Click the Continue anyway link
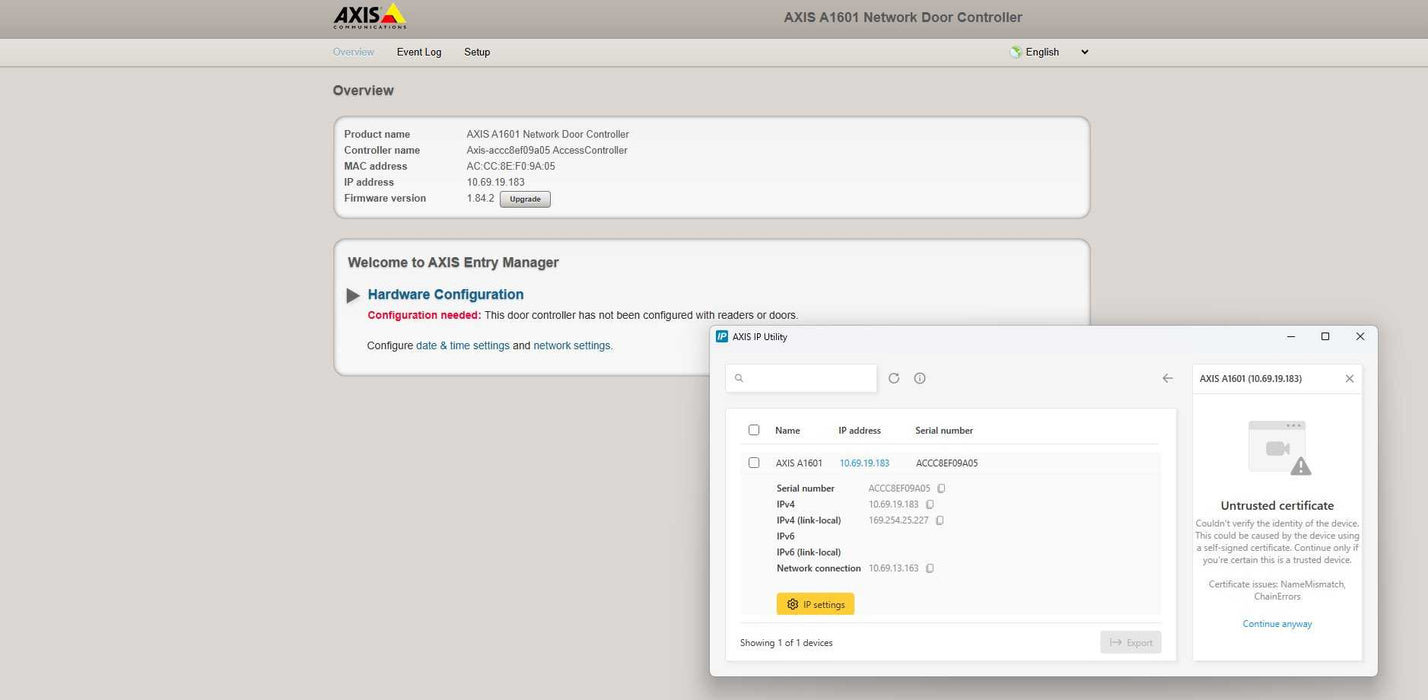Viewport: 1428px width, 700px height. pyautogui.click(x=1277, y=624)
